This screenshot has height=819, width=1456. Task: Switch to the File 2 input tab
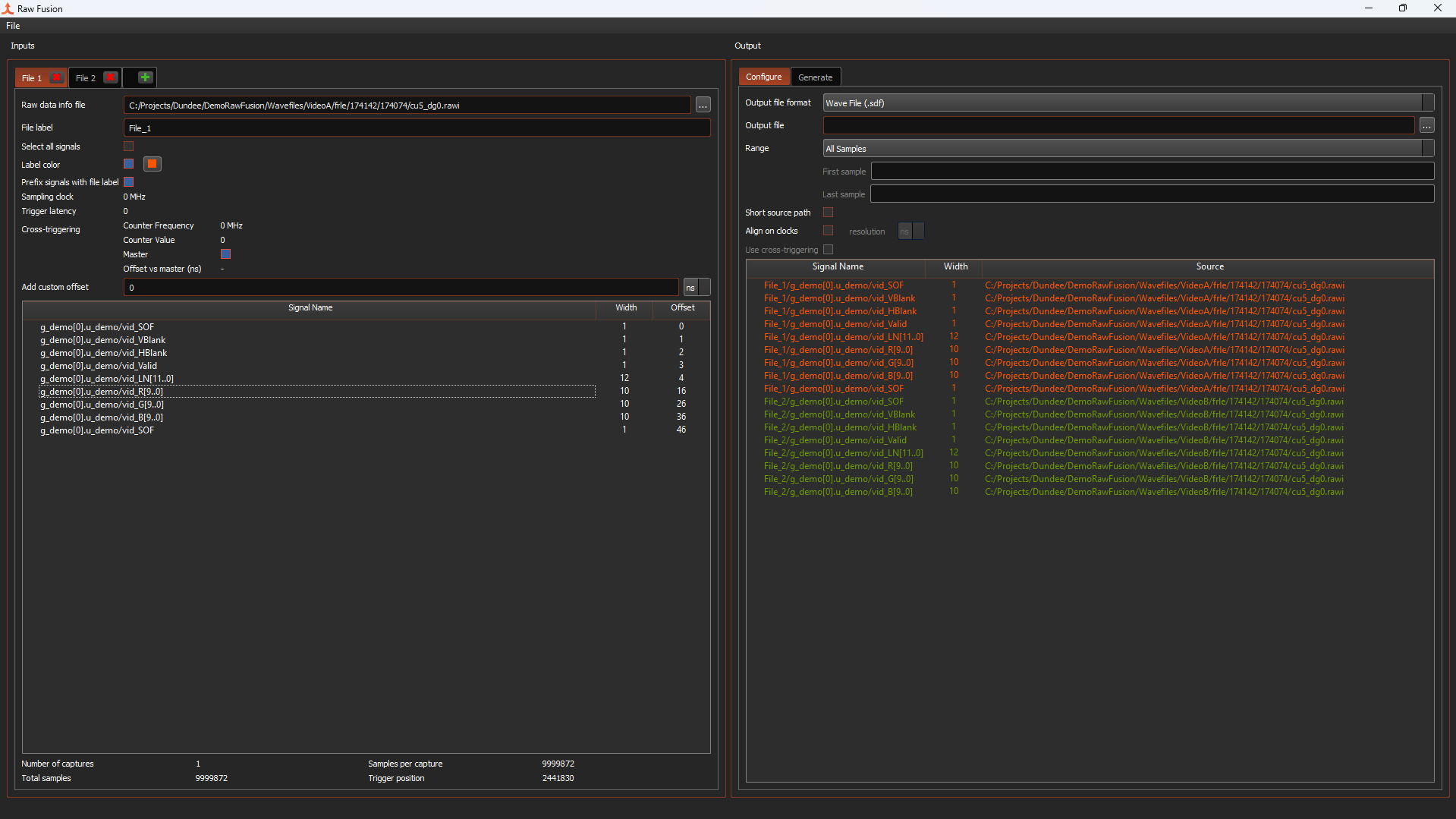pos(86,78)
